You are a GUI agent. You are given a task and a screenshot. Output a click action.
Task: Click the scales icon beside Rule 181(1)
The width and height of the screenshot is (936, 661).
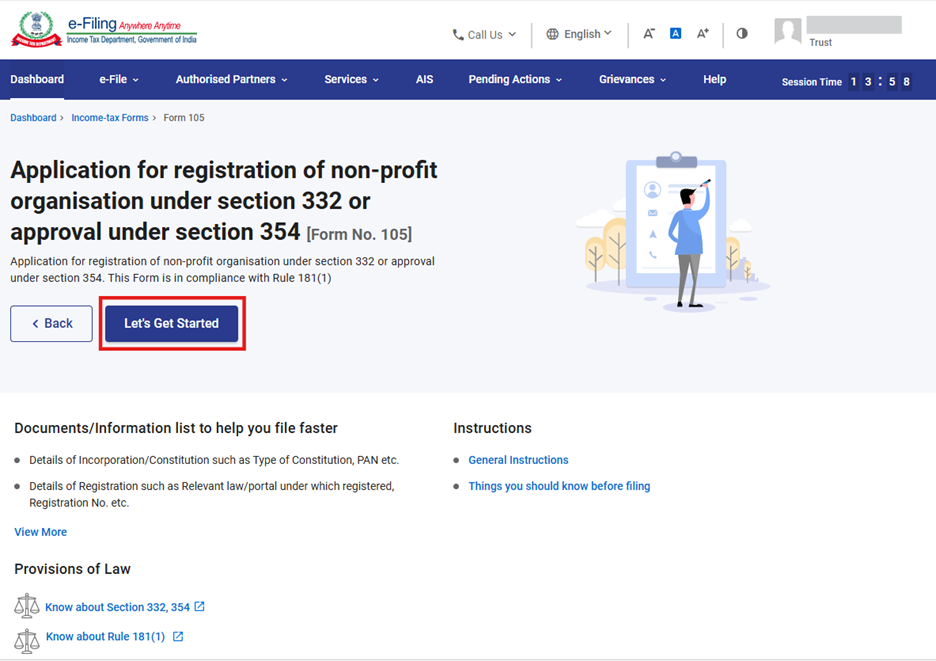click(x=26, y=637)
